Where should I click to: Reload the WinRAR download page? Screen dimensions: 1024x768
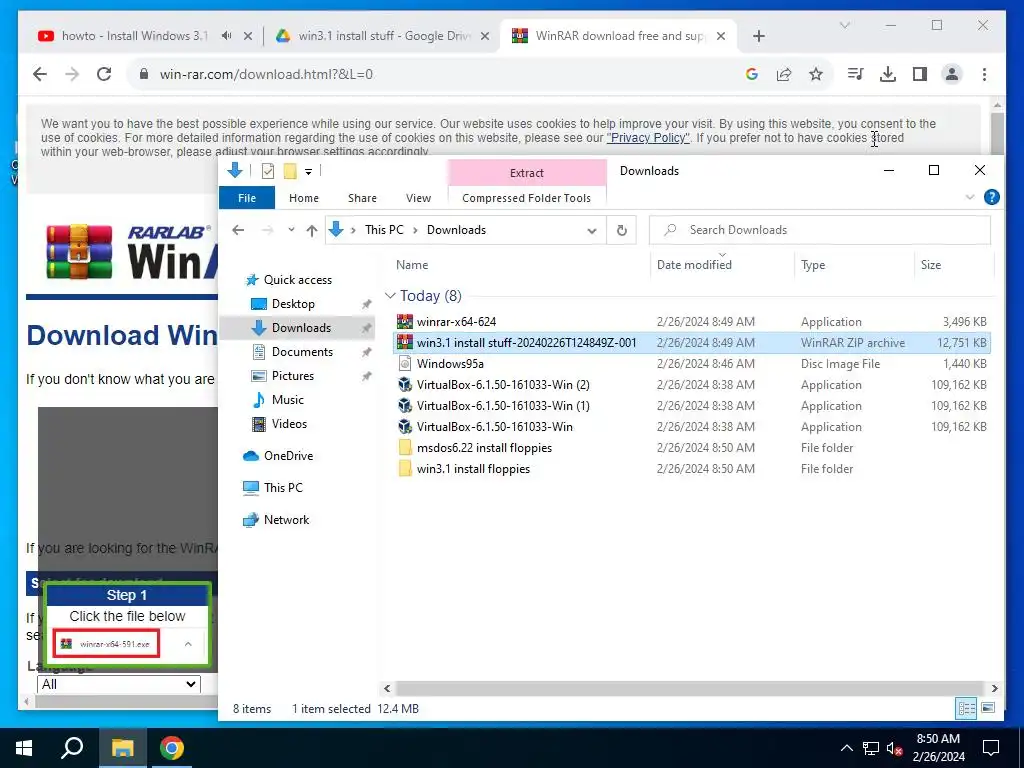coord(104,74)
